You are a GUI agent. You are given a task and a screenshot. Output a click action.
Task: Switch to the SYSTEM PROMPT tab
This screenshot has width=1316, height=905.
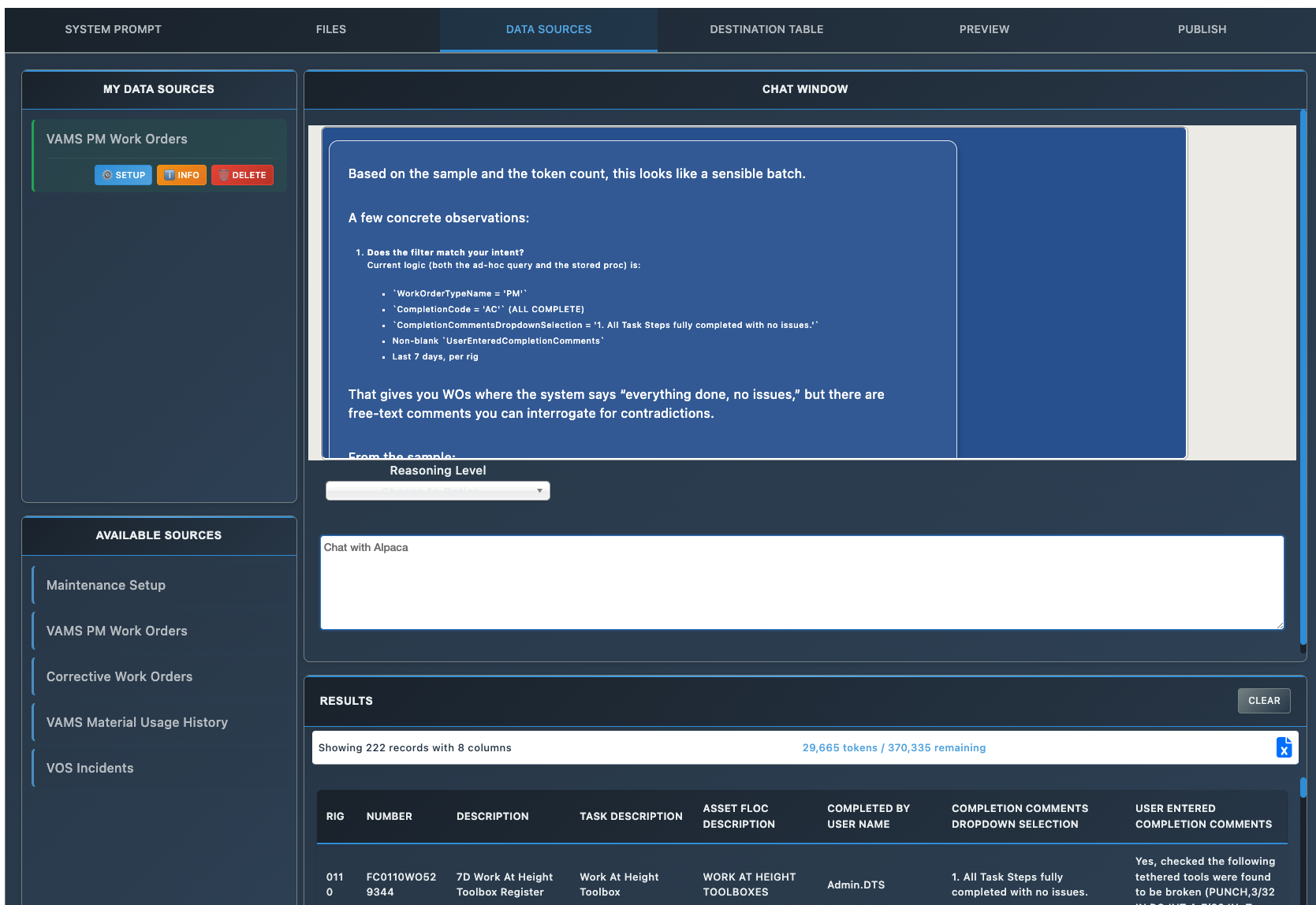pos(113,29)
